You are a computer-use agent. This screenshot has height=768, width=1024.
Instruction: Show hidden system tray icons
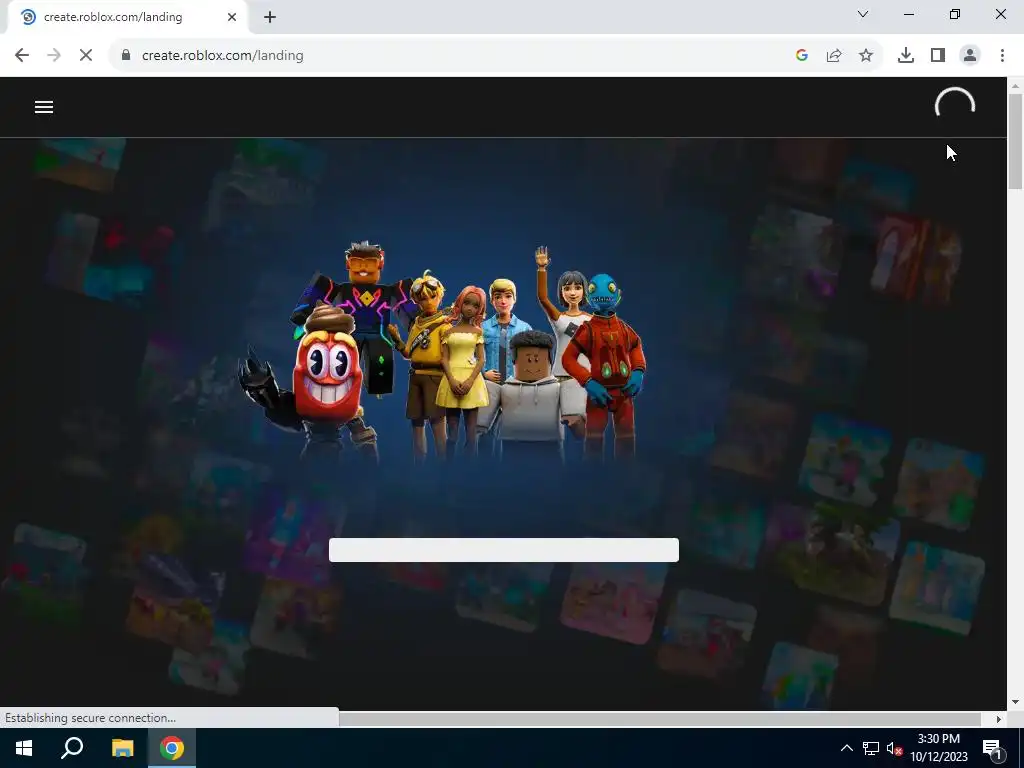coord(846,748)
